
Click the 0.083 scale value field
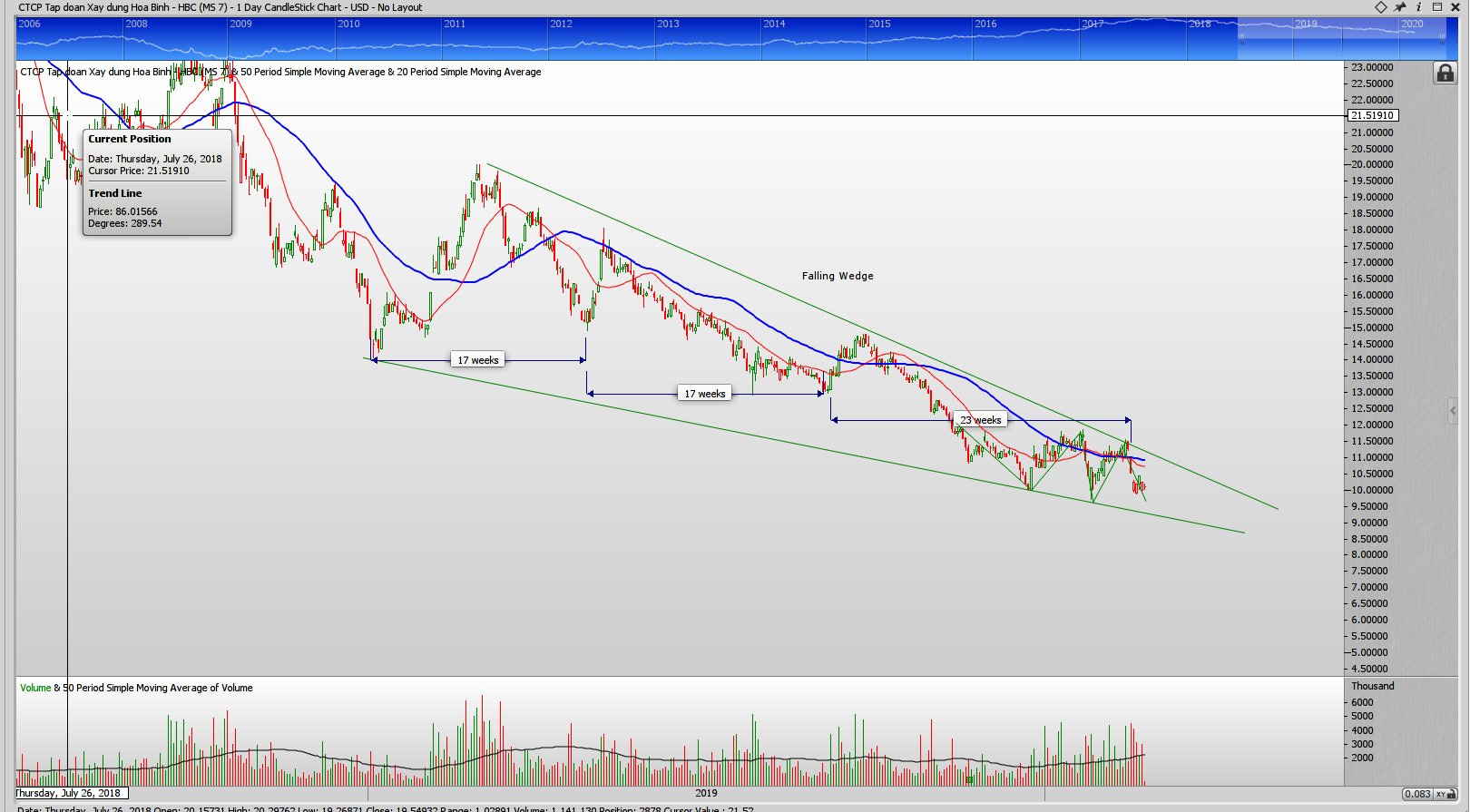pos(1416,795)
